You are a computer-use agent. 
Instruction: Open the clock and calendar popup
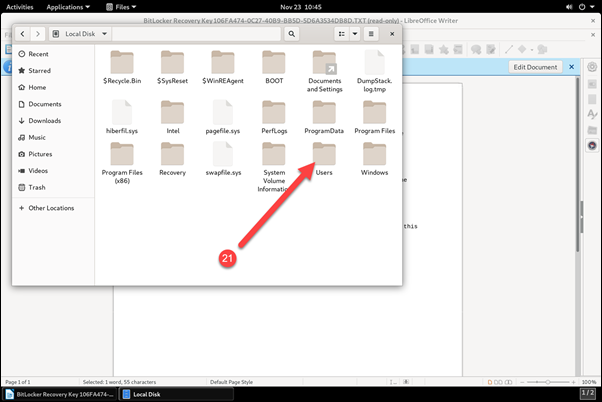pyautogui.click(x=301, y=7)
